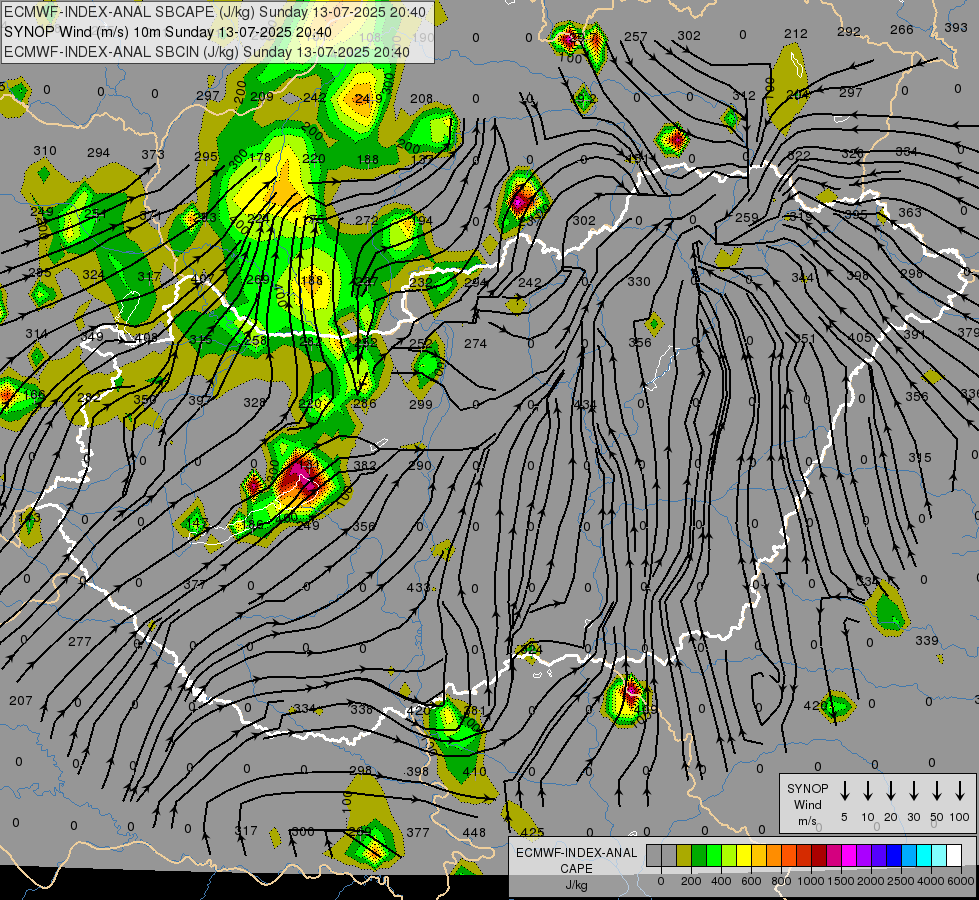The width and height of the screenshot is (979, 900).
Task: Pick the dark red swatch right of 1000 on CAPE scale
Action: pyautogui.click(x=819, y=855)
